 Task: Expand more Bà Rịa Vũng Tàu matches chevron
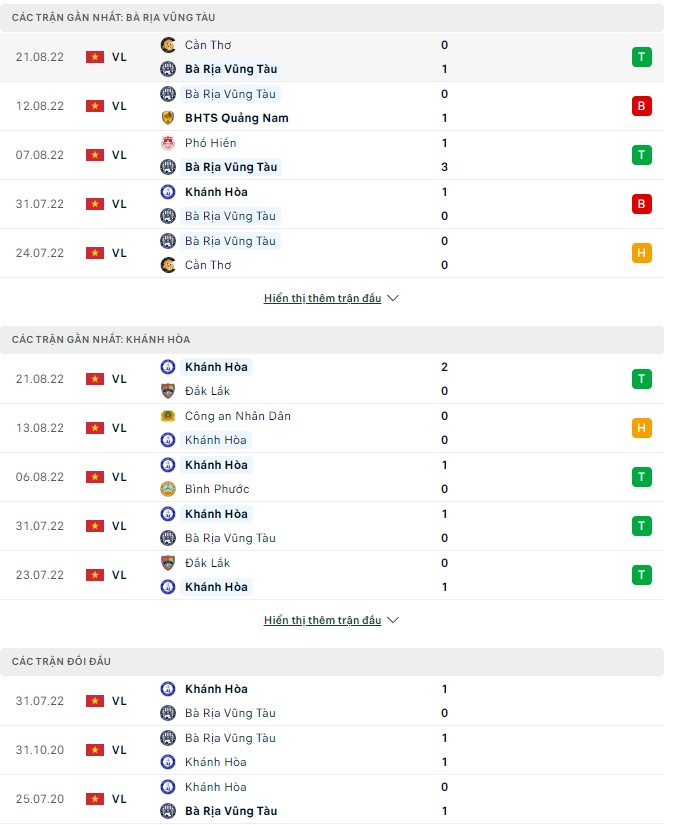[393, 298]
